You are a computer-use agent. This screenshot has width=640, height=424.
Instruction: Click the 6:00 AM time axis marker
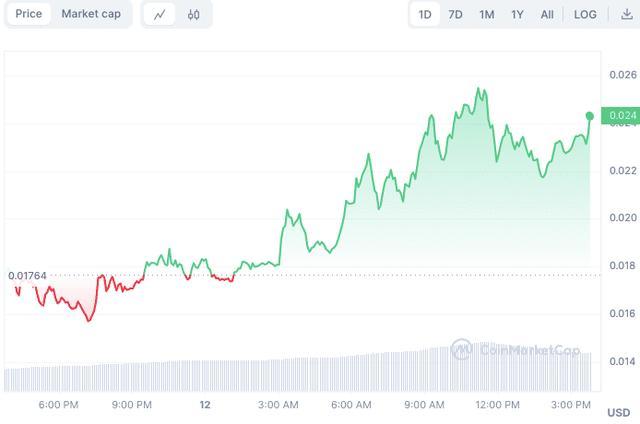351,405
